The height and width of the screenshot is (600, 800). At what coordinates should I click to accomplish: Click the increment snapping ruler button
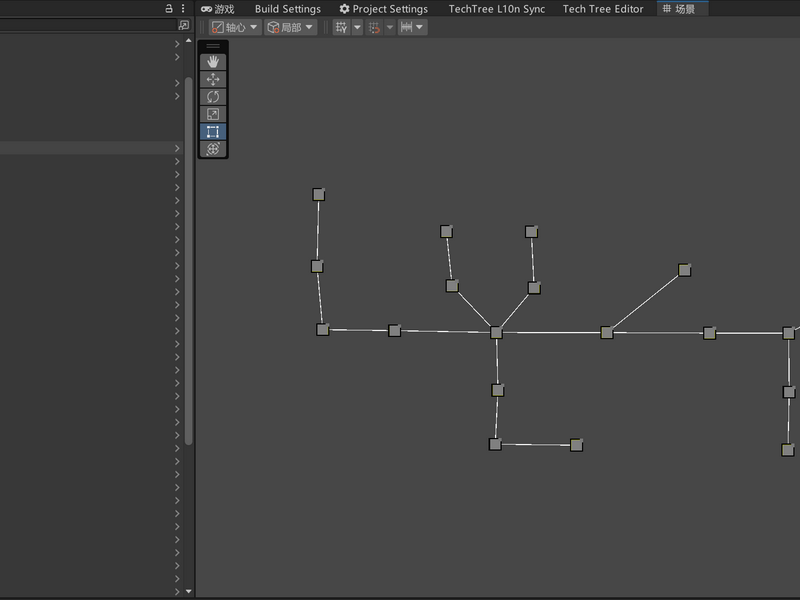[406, 27]
